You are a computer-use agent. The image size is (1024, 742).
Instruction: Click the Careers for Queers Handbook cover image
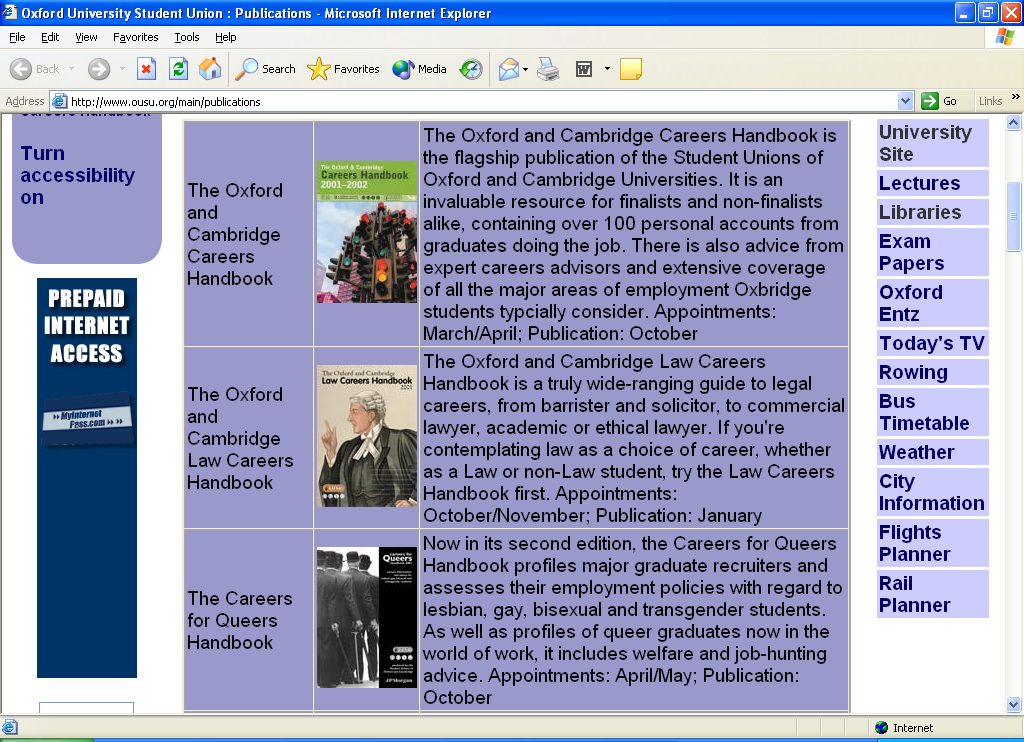367,617
